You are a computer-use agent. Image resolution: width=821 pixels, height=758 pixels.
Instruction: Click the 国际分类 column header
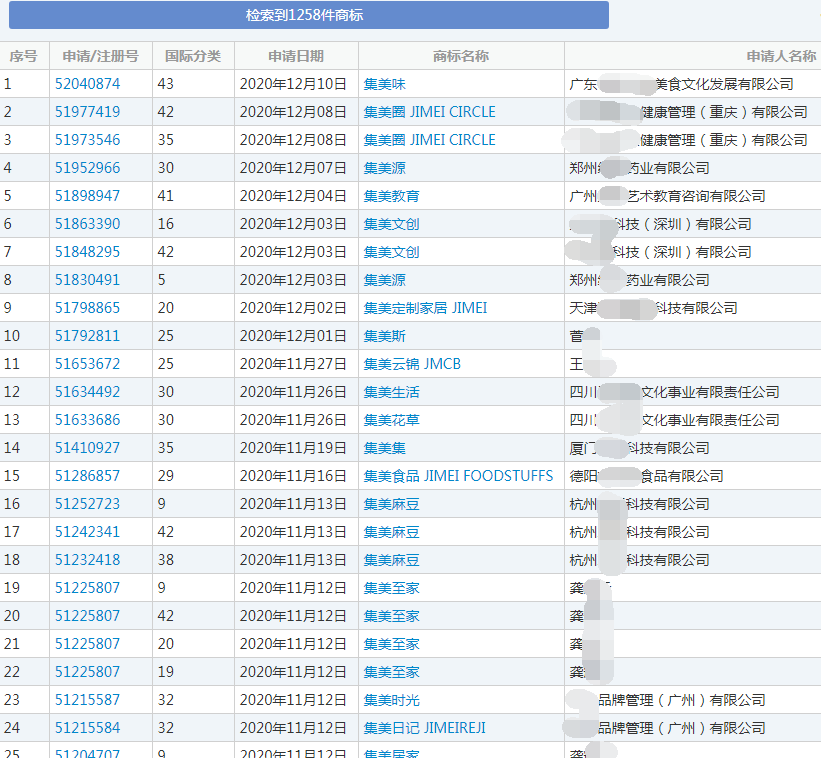(x=192, y=56)
